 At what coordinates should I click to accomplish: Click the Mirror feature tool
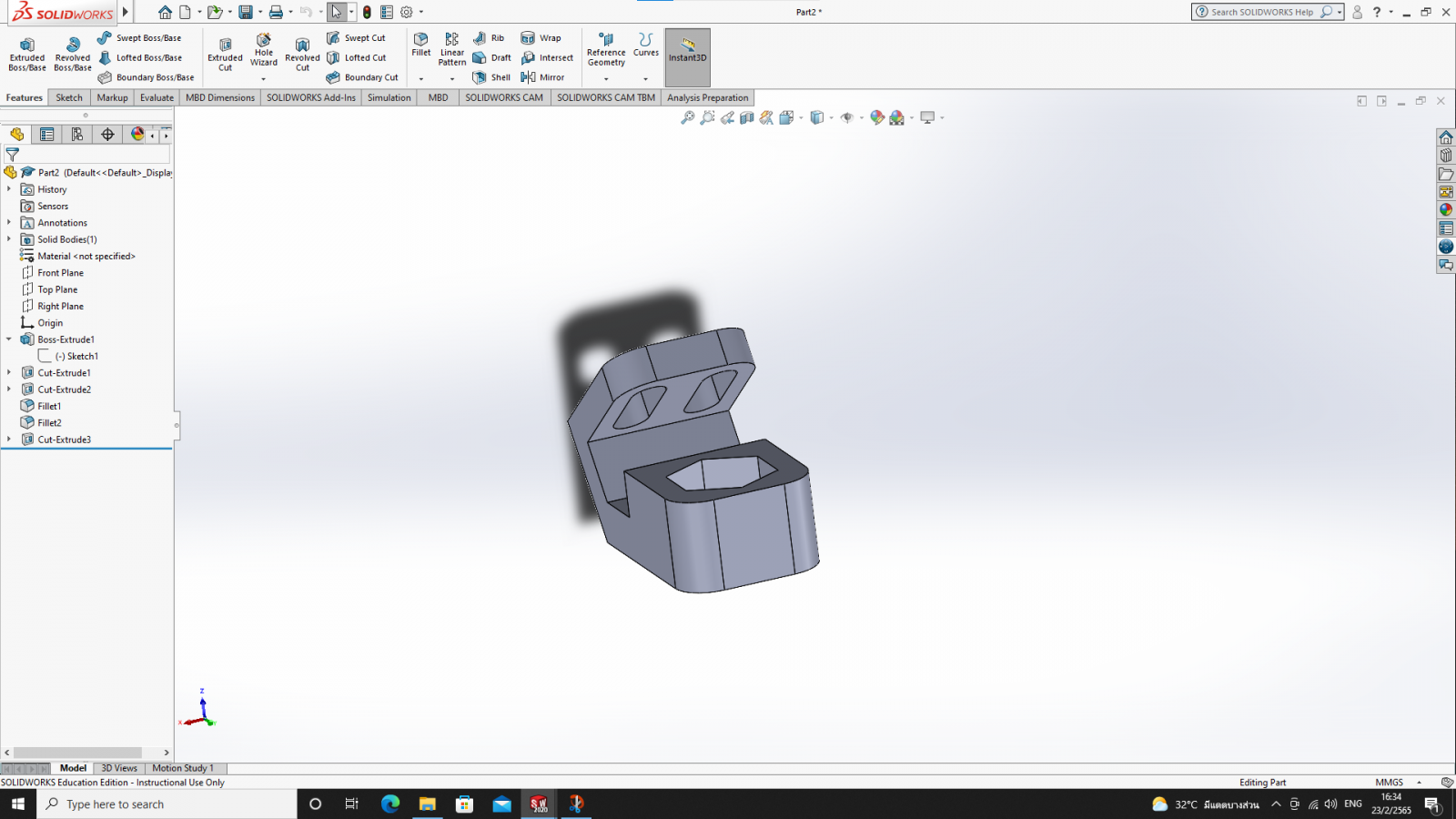543,77
